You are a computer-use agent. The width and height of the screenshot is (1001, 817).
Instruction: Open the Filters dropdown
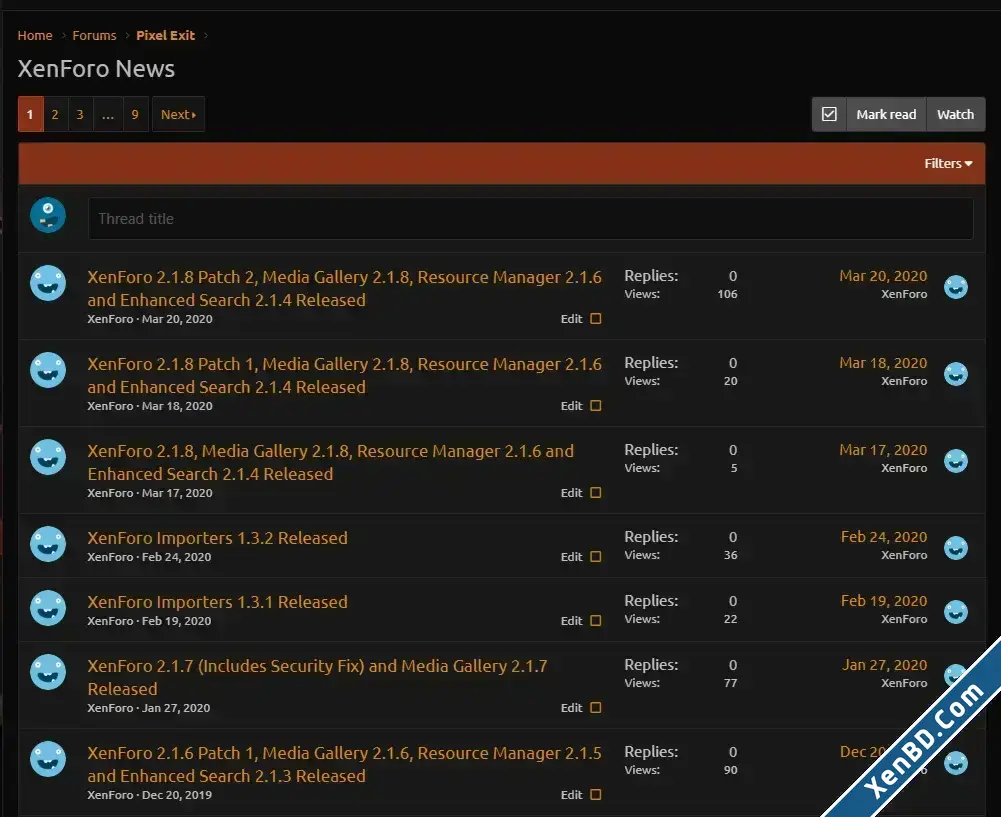[x=948, y=163]
